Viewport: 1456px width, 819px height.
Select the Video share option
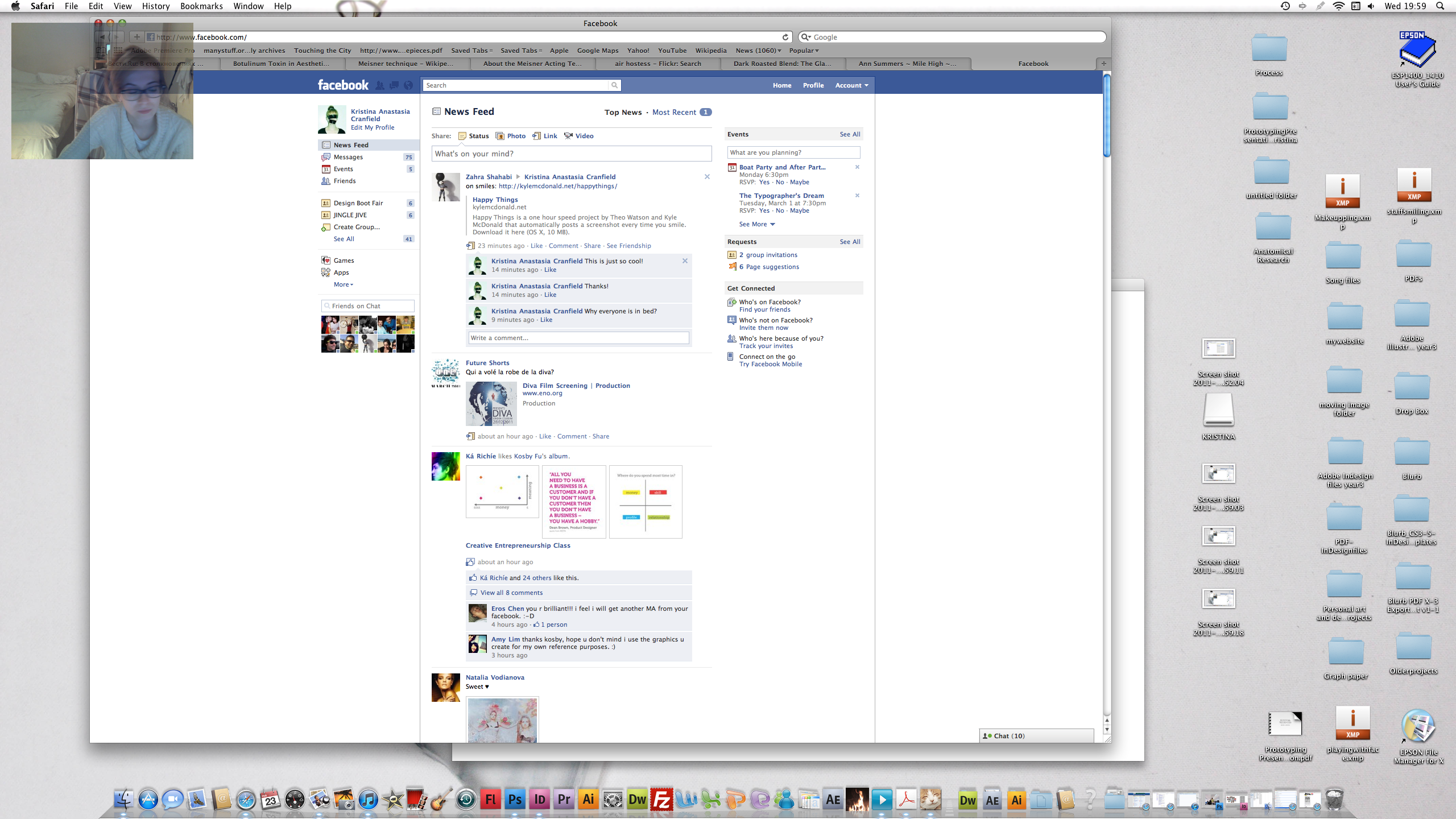click(578, 136)
